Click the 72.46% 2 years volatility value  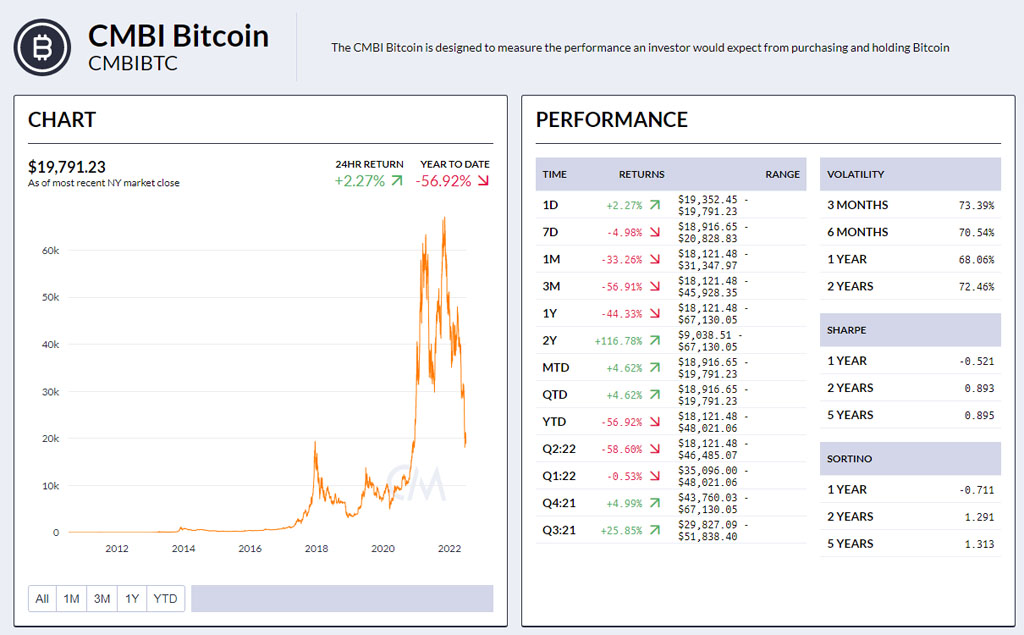point(976,287)
